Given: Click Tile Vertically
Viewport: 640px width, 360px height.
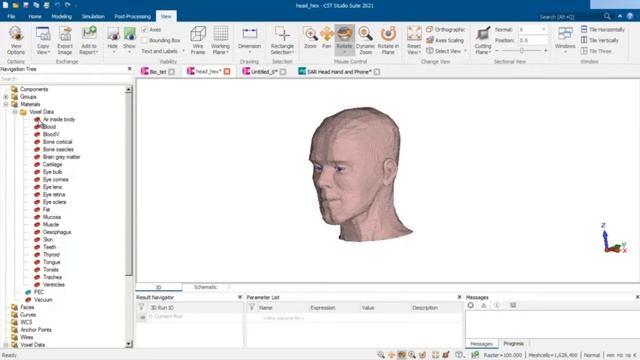Looking at the screenshot, I should coord(600,40).
